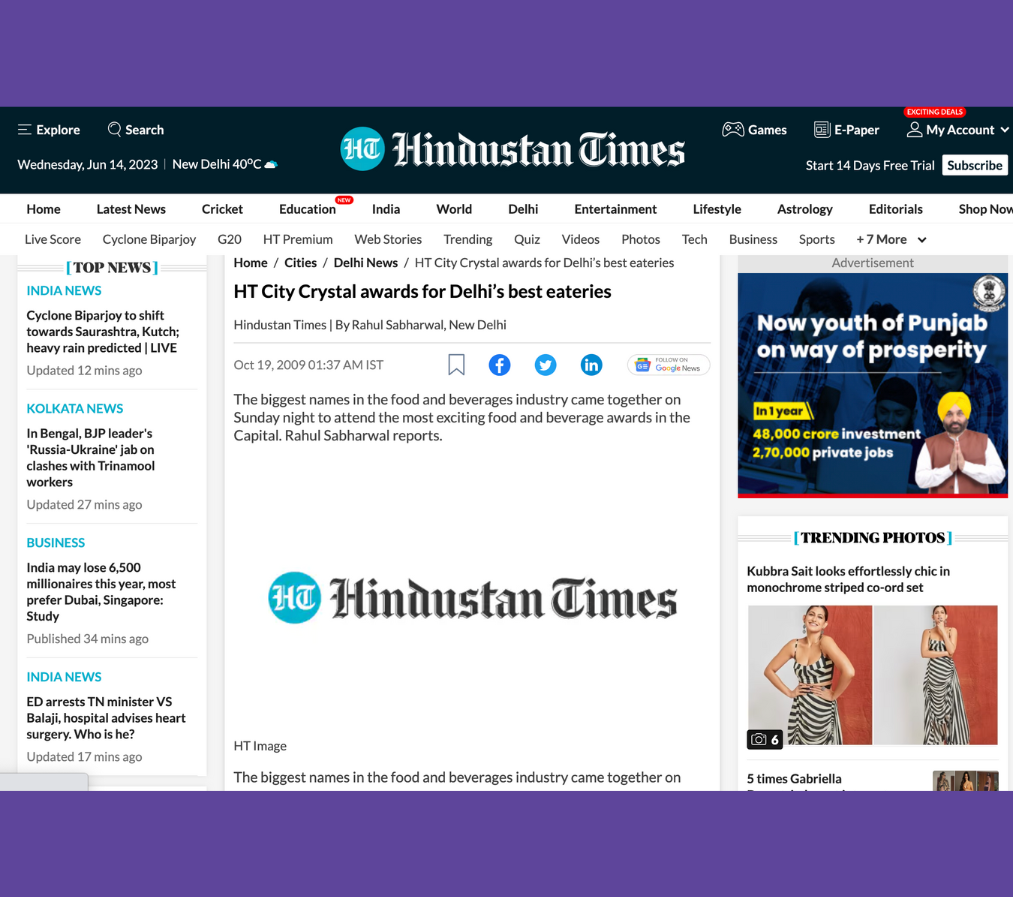Open the Cyclone Biparjoy topic link
This screenshot has width=1013, height=897.
(x=149, y=240)
